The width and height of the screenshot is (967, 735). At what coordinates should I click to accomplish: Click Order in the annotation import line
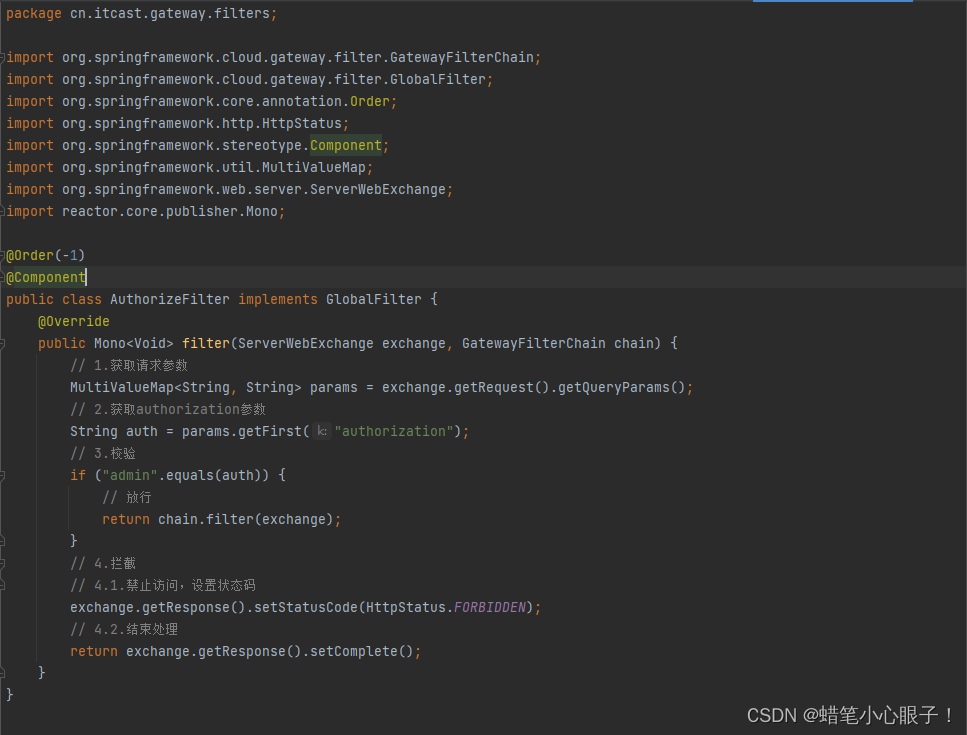(x=370, y=101)
